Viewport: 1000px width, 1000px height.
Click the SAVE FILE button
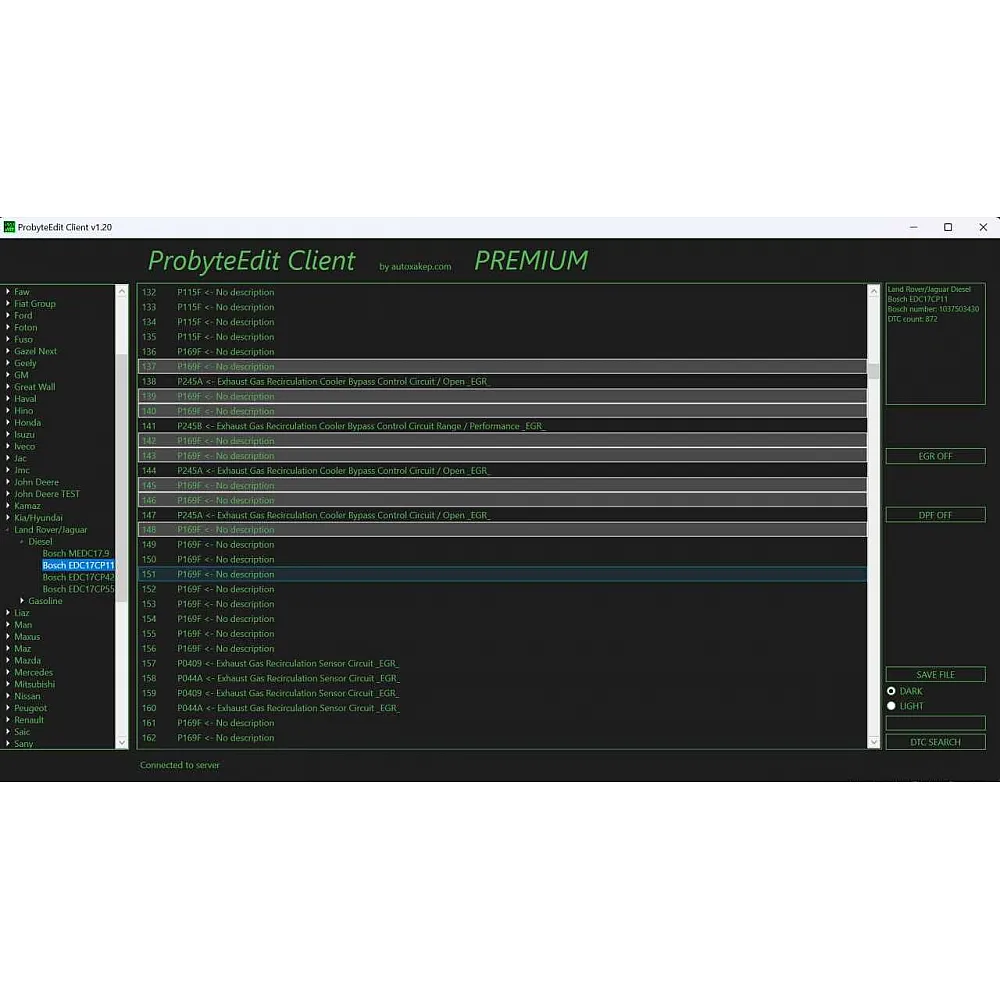pos(935,675)
